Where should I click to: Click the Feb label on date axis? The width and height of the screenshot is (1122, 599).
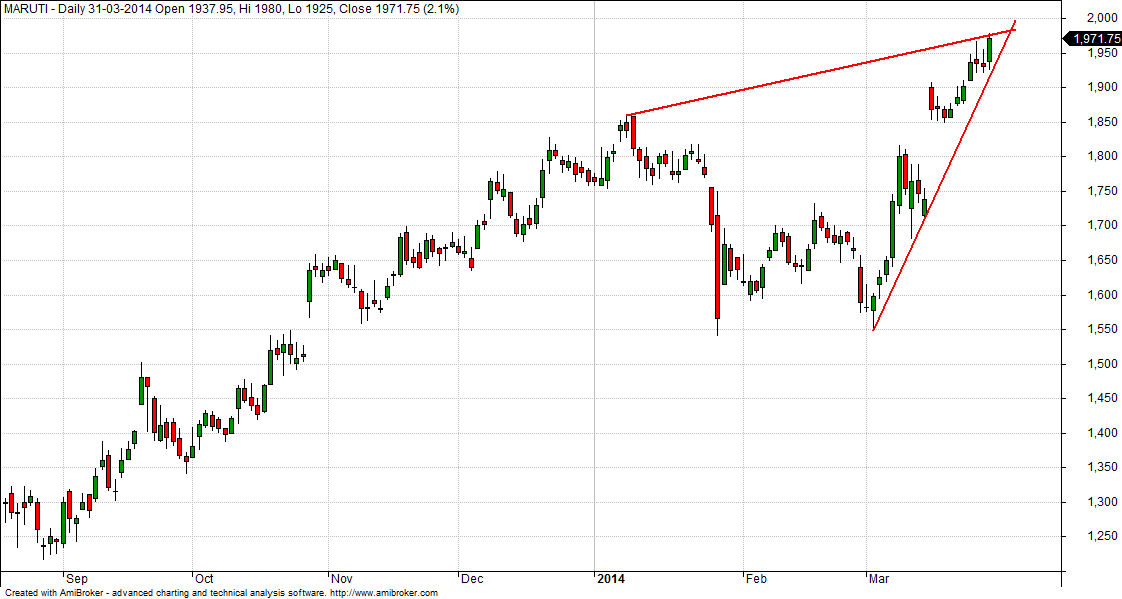(x=758, y=578)
